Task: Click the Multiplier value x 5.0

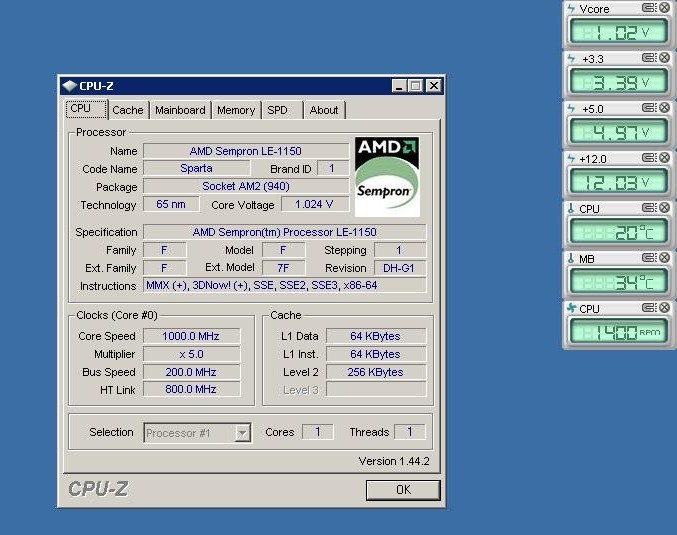Action: pyautogui.click(x=191, y=355)
